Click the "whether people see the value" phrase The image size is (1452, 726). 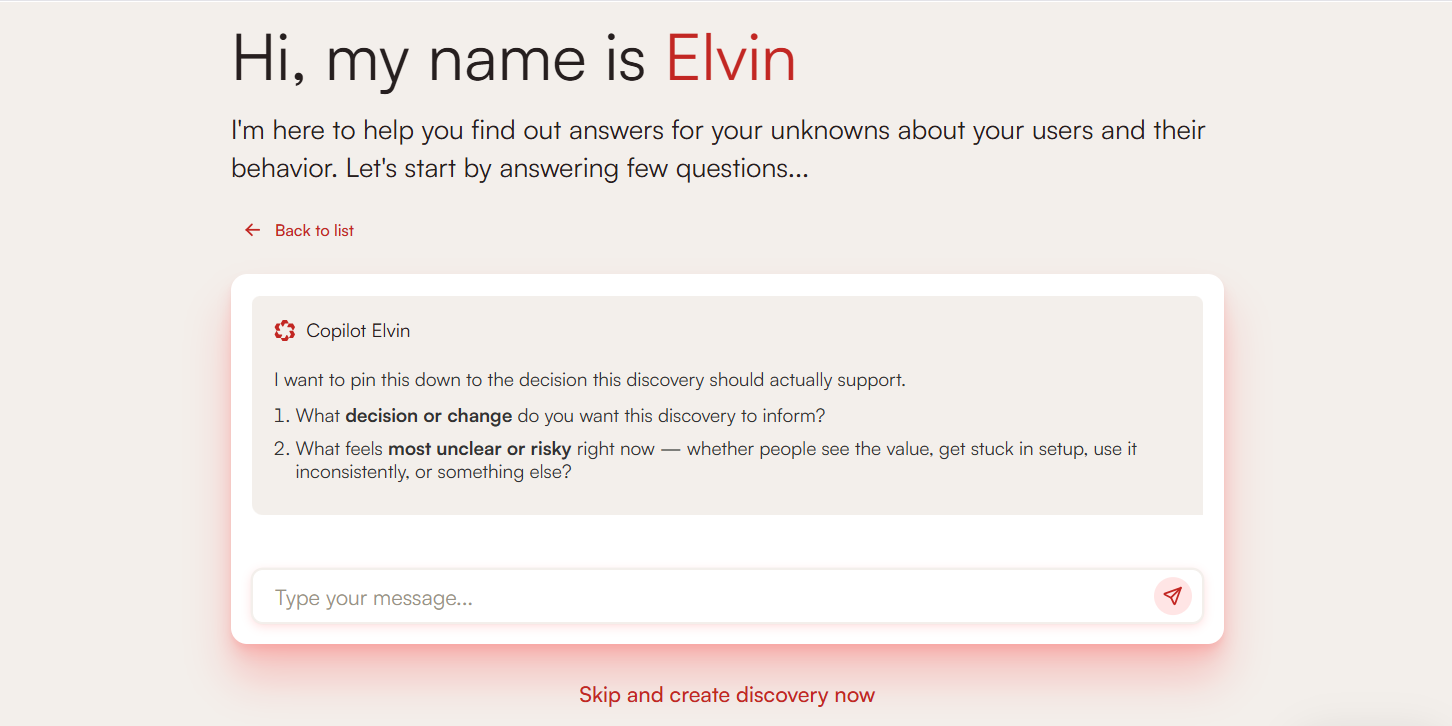(810, 449)
